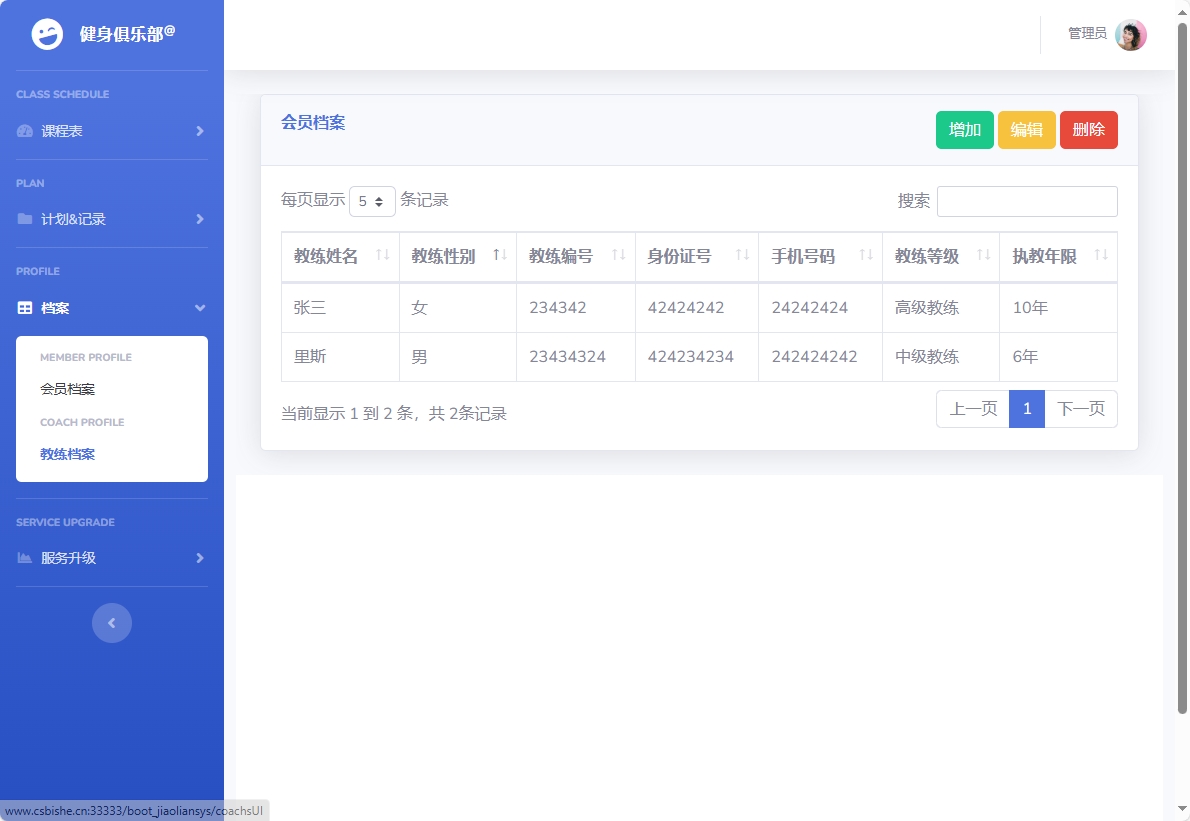Viewport: 1190px width, 821px height.
Task: Open the records-per-page dropdown showing 5
Action: [371, 200]
